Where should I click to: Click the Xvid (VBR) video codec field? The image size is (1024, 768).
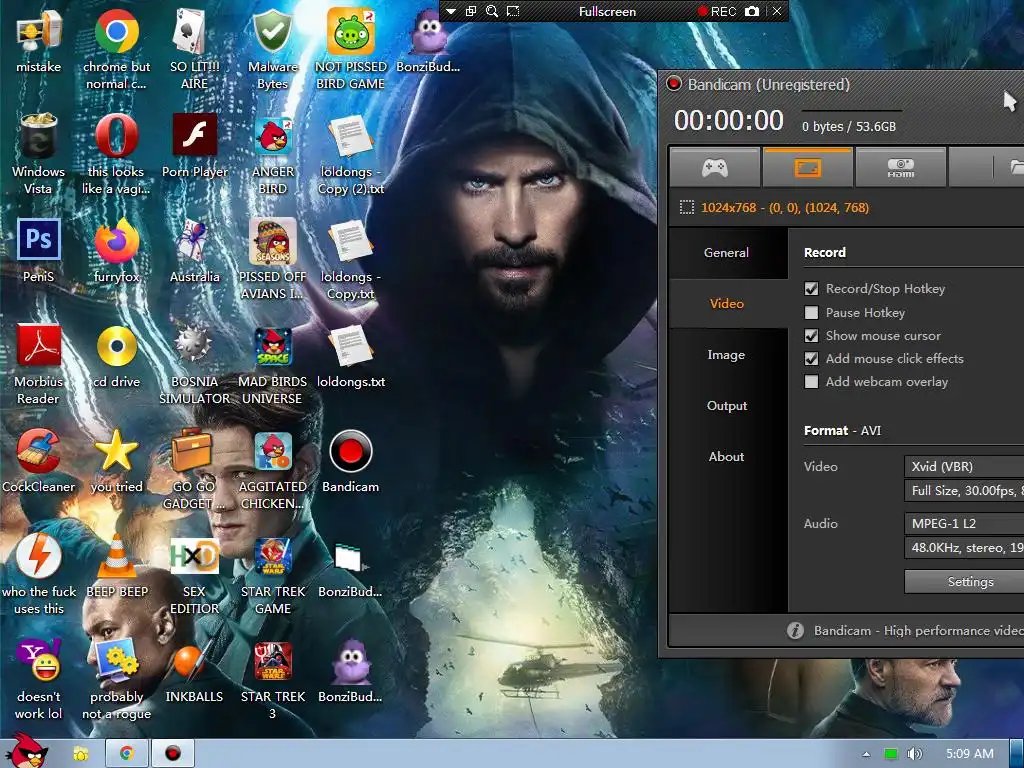[x=964, y=466]
